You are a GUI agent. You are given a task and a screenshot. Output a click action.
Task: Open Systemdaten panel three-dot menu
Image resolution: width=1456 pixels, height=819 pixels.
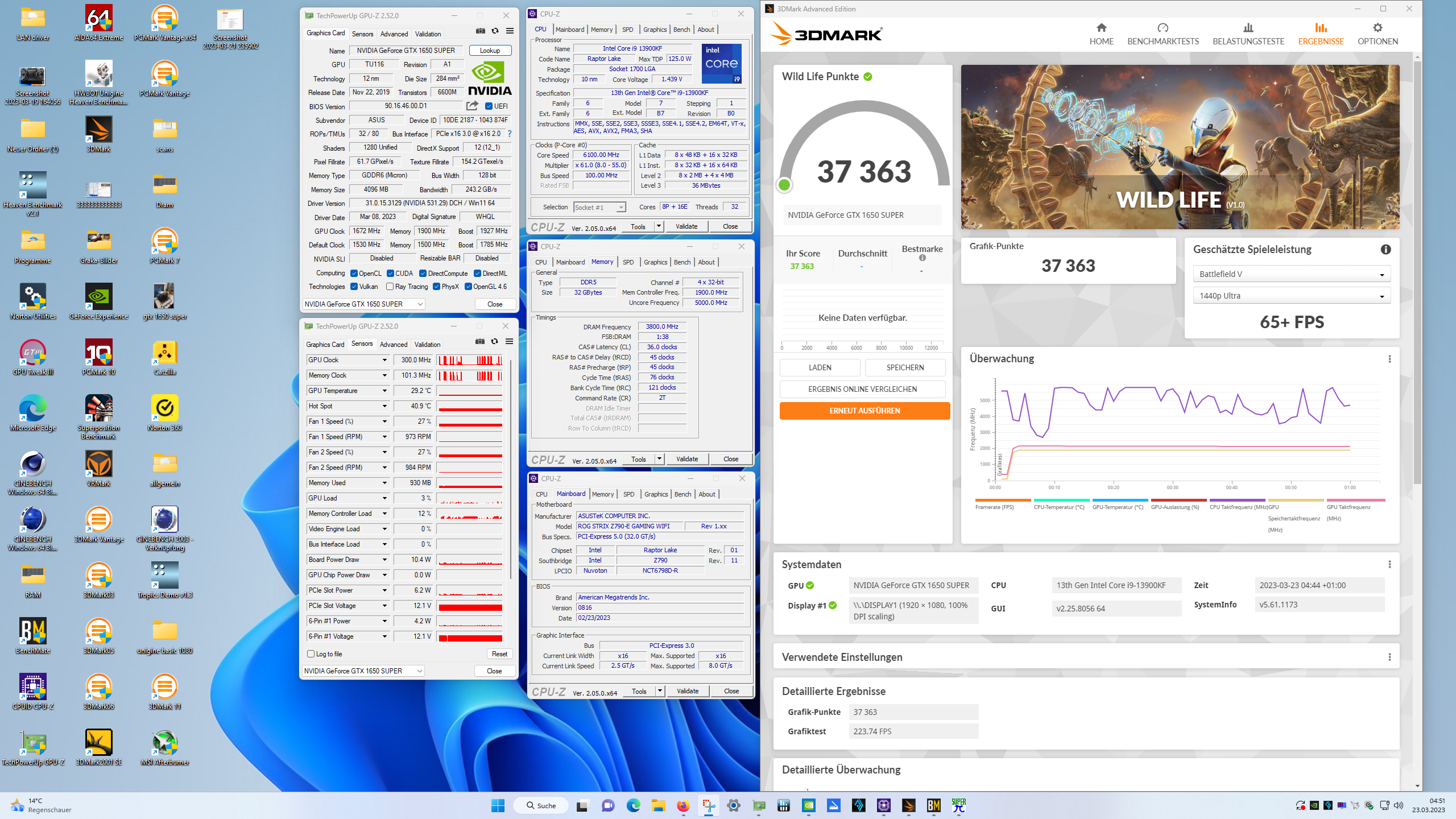coord(1389,564)
